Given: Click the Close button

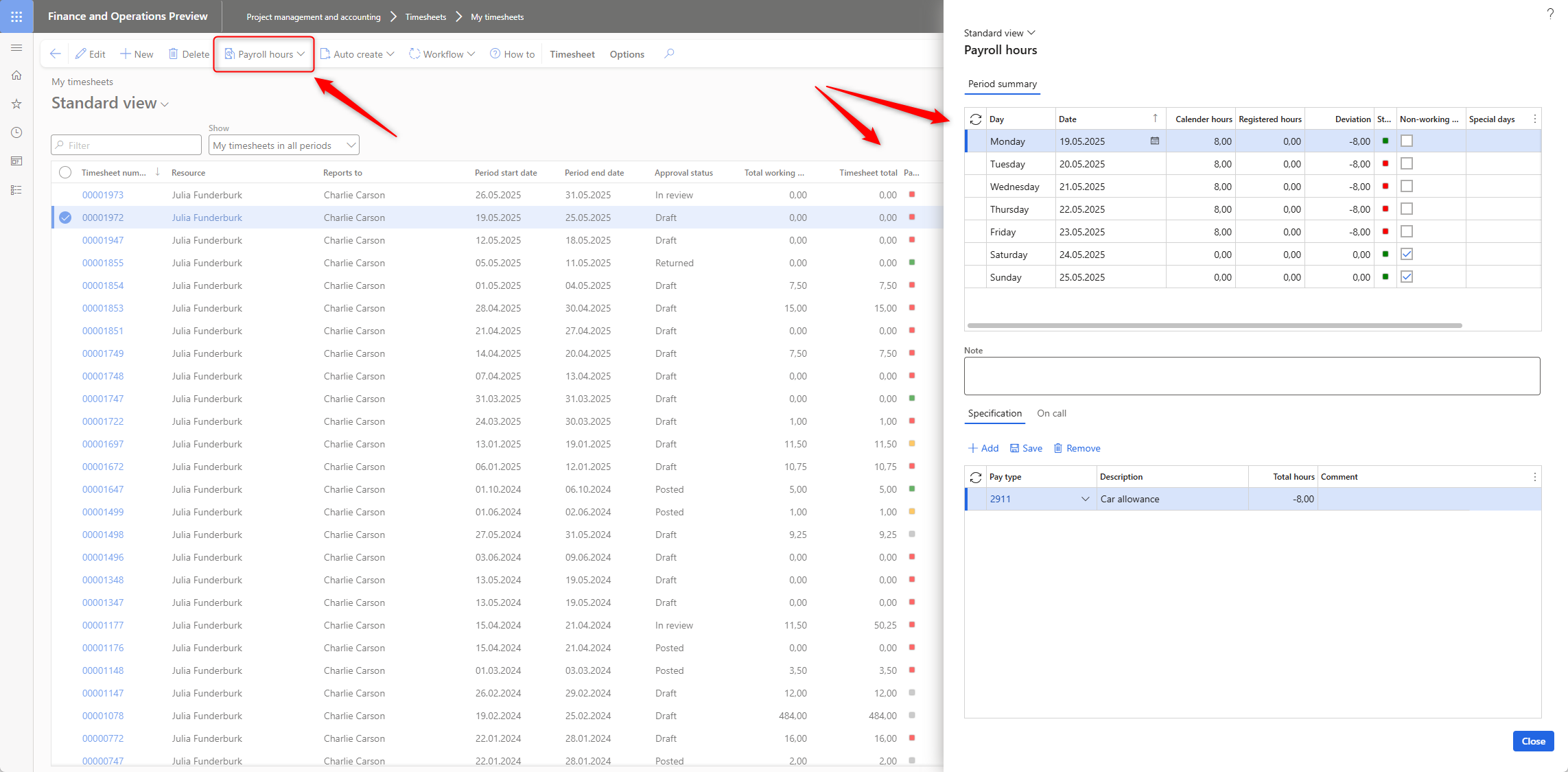Looking at the screenshot, I should click(x=1532, y=741).
